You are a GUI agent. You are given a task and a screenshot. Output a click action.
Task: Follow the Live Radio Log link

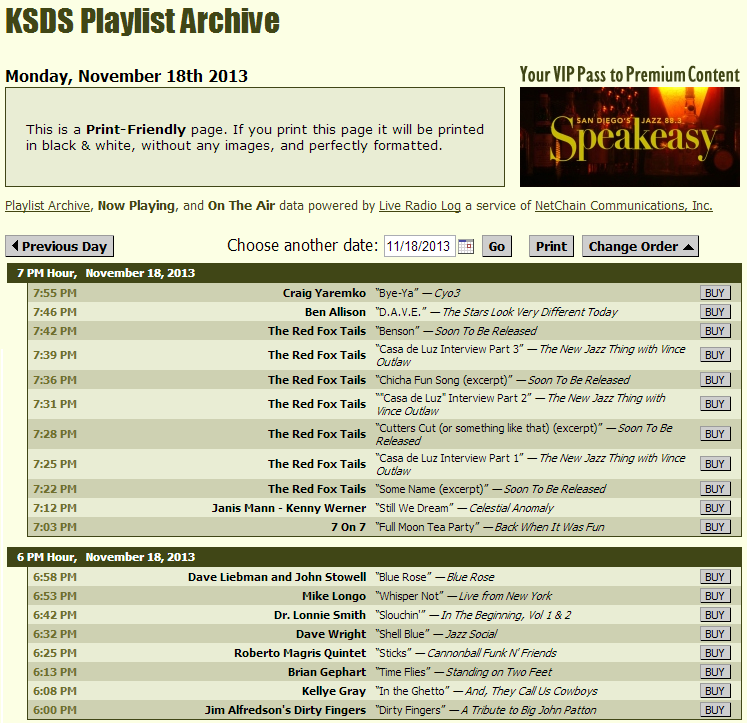pyautogui.click(x=420, y=206)
